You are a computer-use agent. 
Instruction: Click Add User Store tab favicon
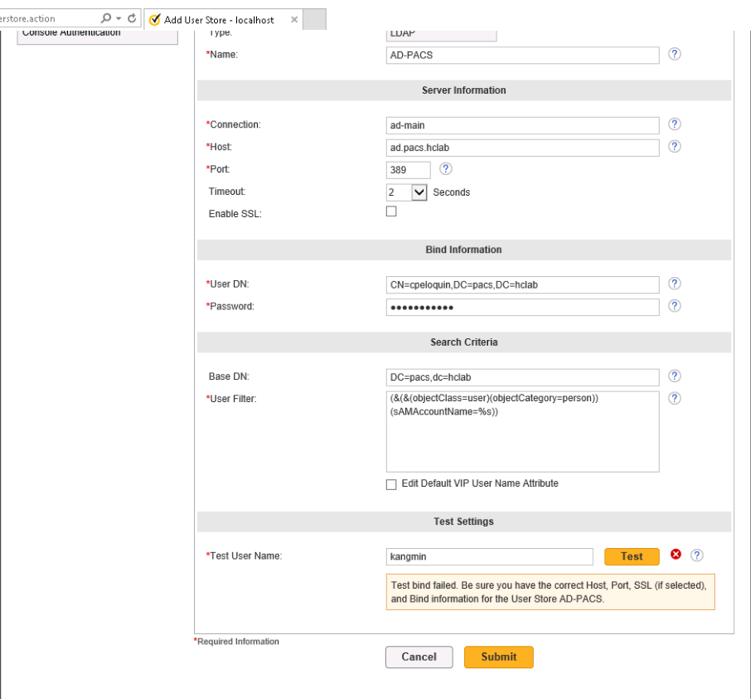pyautogui.click(x=154, y=20)
